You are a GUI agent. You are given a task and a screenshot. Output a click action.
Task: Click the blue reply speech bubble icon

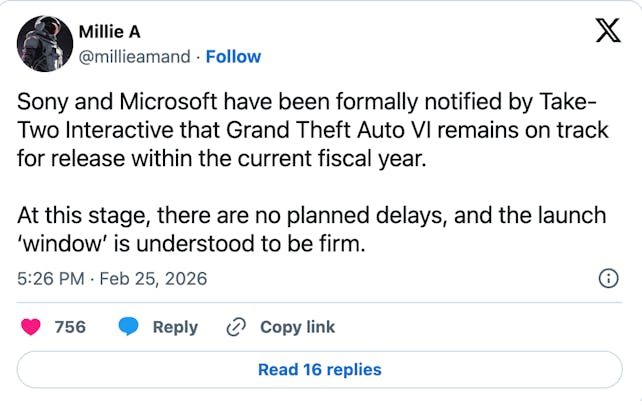tap(129, 327)
